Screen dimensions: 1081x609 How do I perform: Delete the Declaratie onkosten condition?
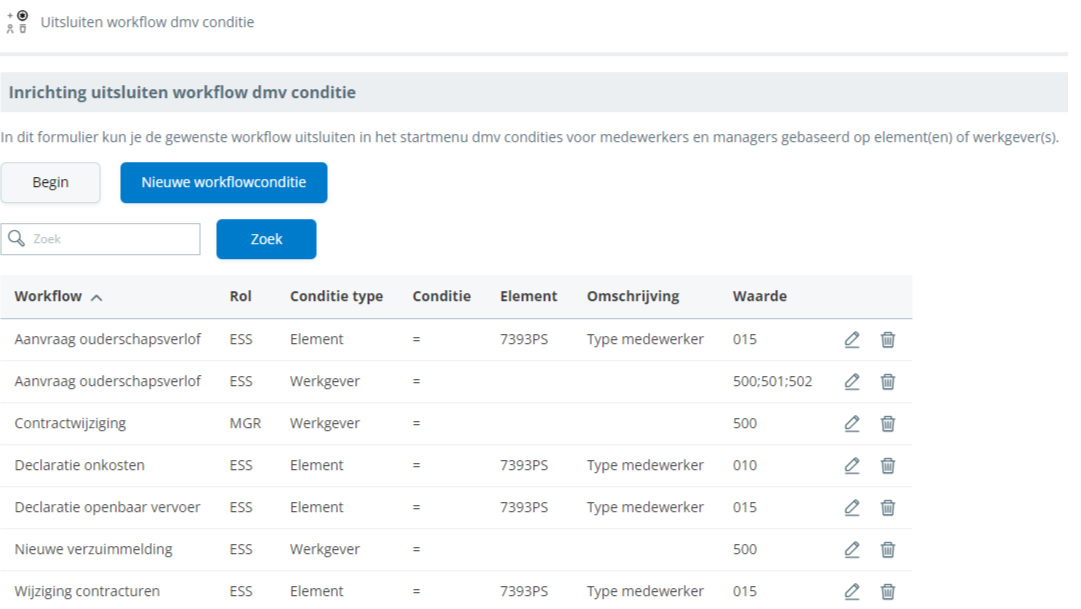click(x=888, y=465)
